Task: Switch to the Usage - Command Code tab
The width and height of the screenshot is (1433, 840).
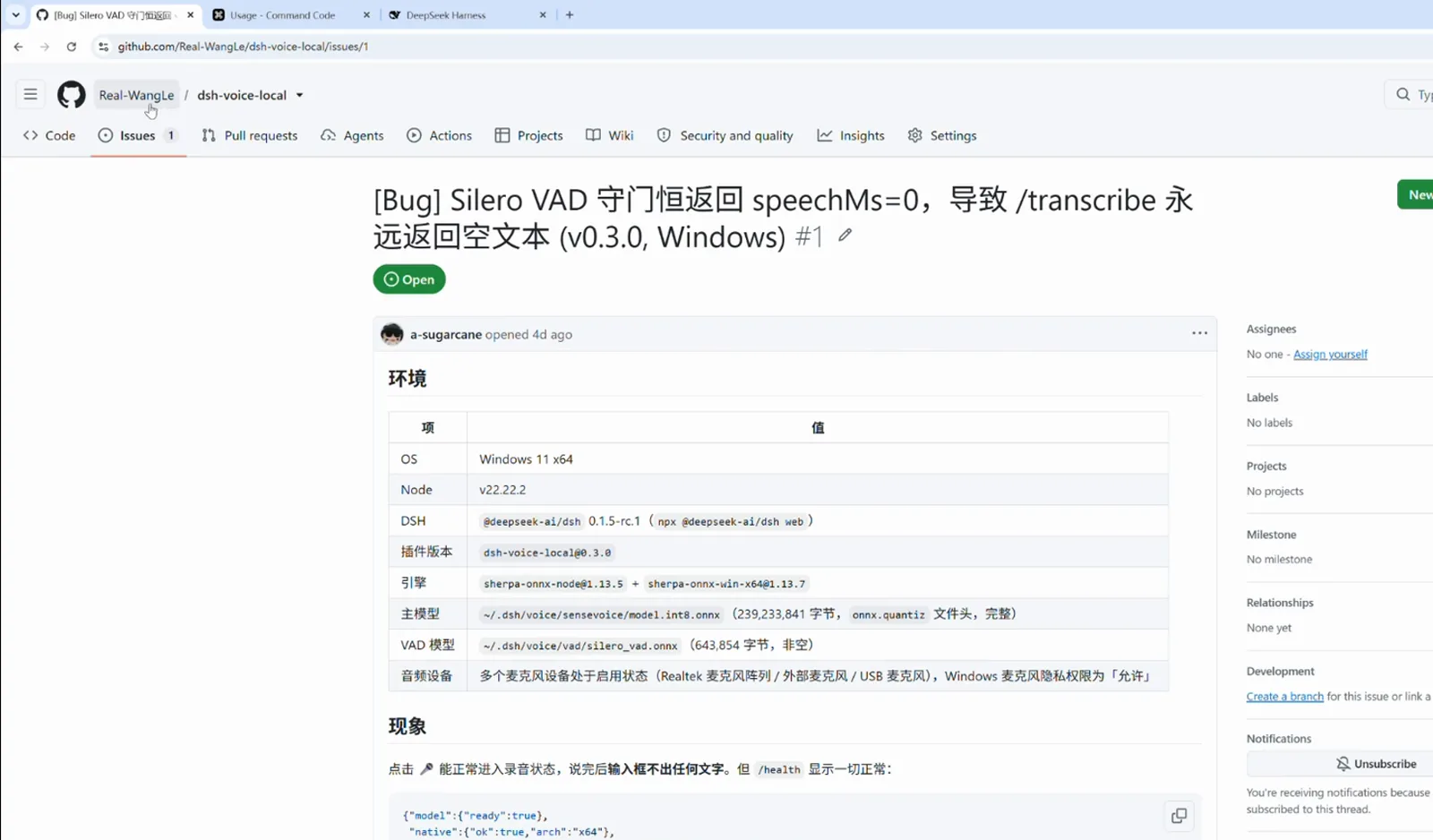Action: (282, 15)
